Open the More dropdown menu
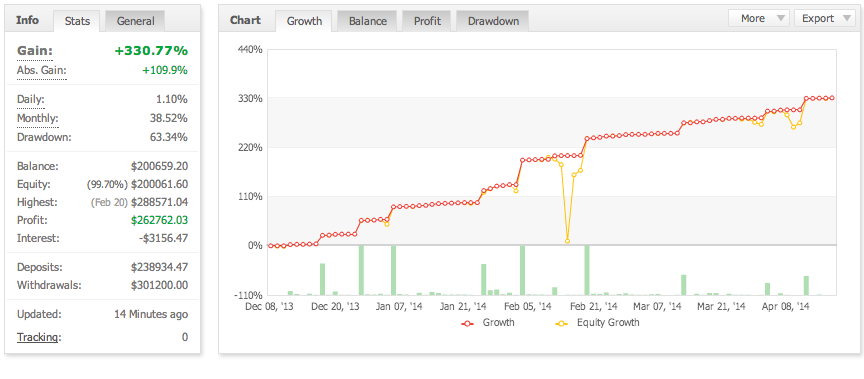The height and width of the screenshot is (379, 864). pyautogui.click(x=759, y=18)
